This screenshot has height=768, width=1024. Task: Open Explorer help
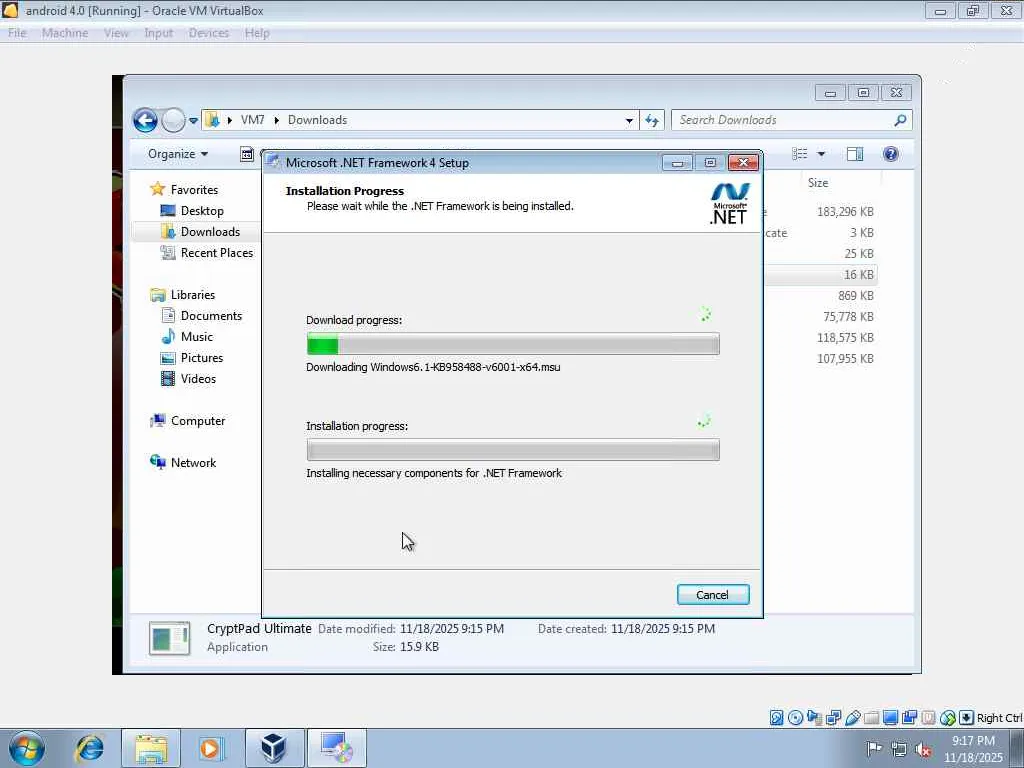[891, 154]
